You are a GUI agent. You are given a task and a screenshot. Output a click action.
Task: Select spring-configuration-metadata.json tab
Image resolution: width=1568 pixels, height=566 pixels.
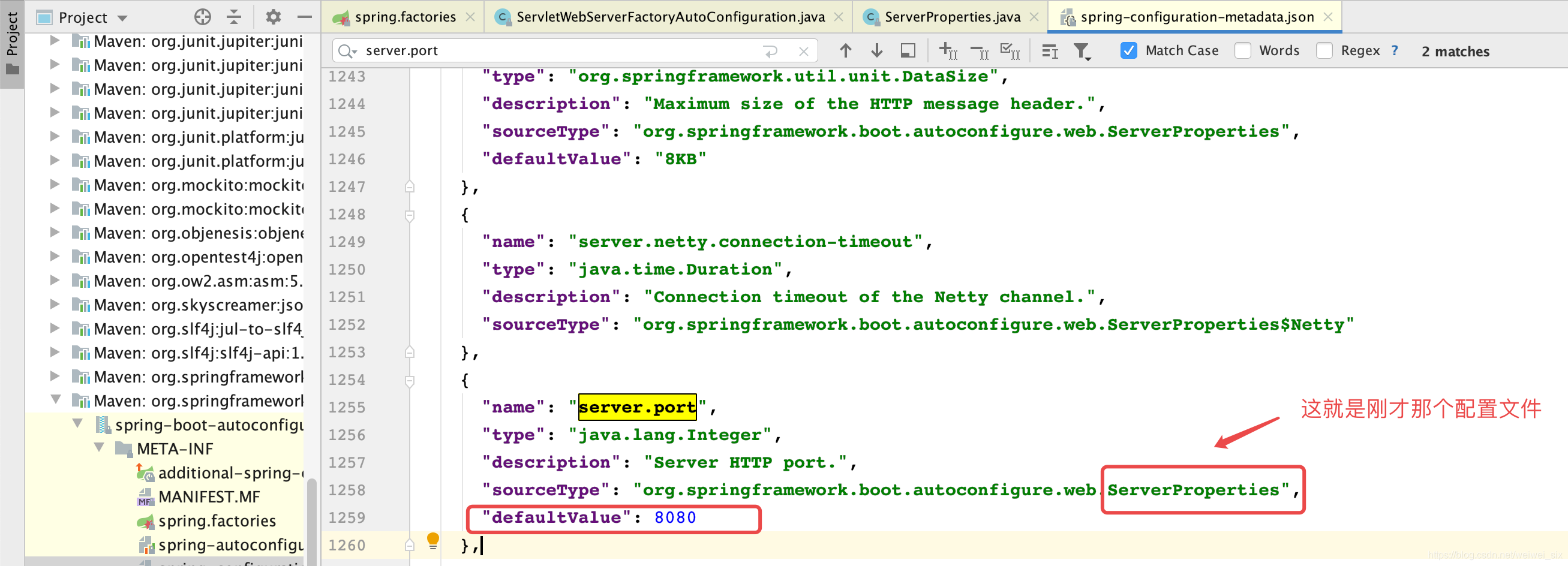1197,17
